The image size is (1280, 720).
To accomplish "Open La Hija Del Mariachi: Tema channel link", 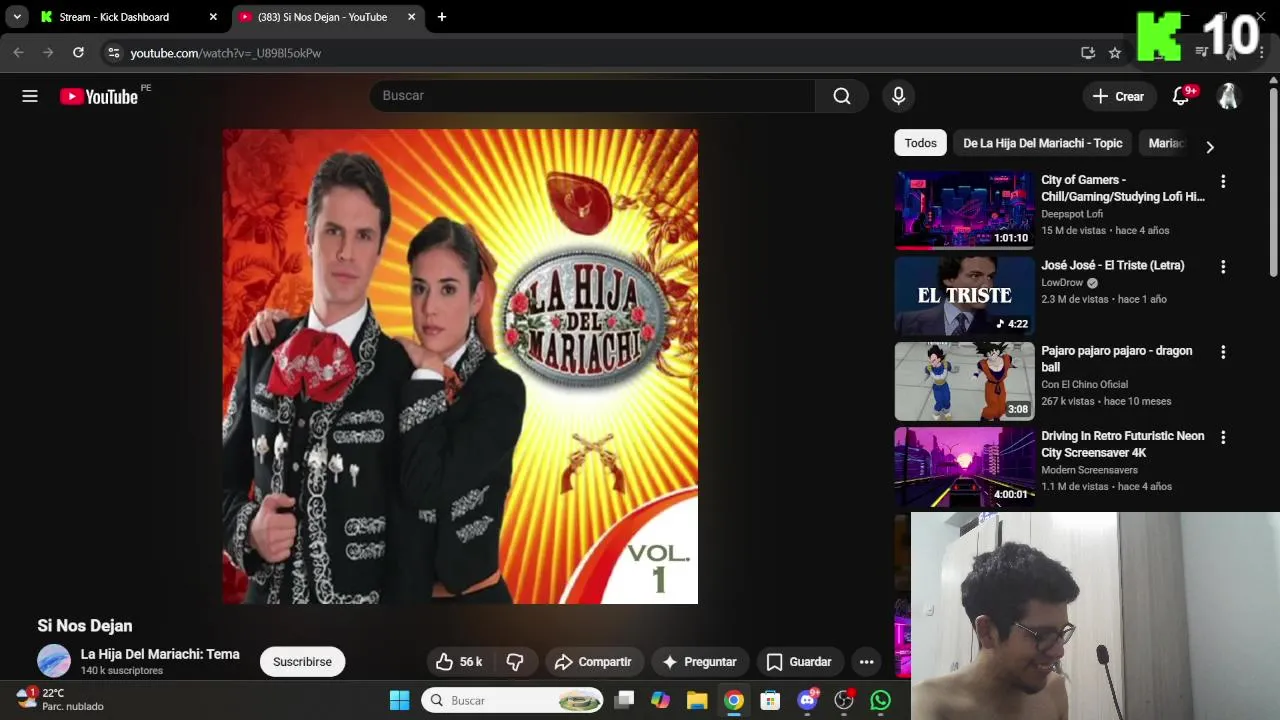I will click(x=160, y=654).
